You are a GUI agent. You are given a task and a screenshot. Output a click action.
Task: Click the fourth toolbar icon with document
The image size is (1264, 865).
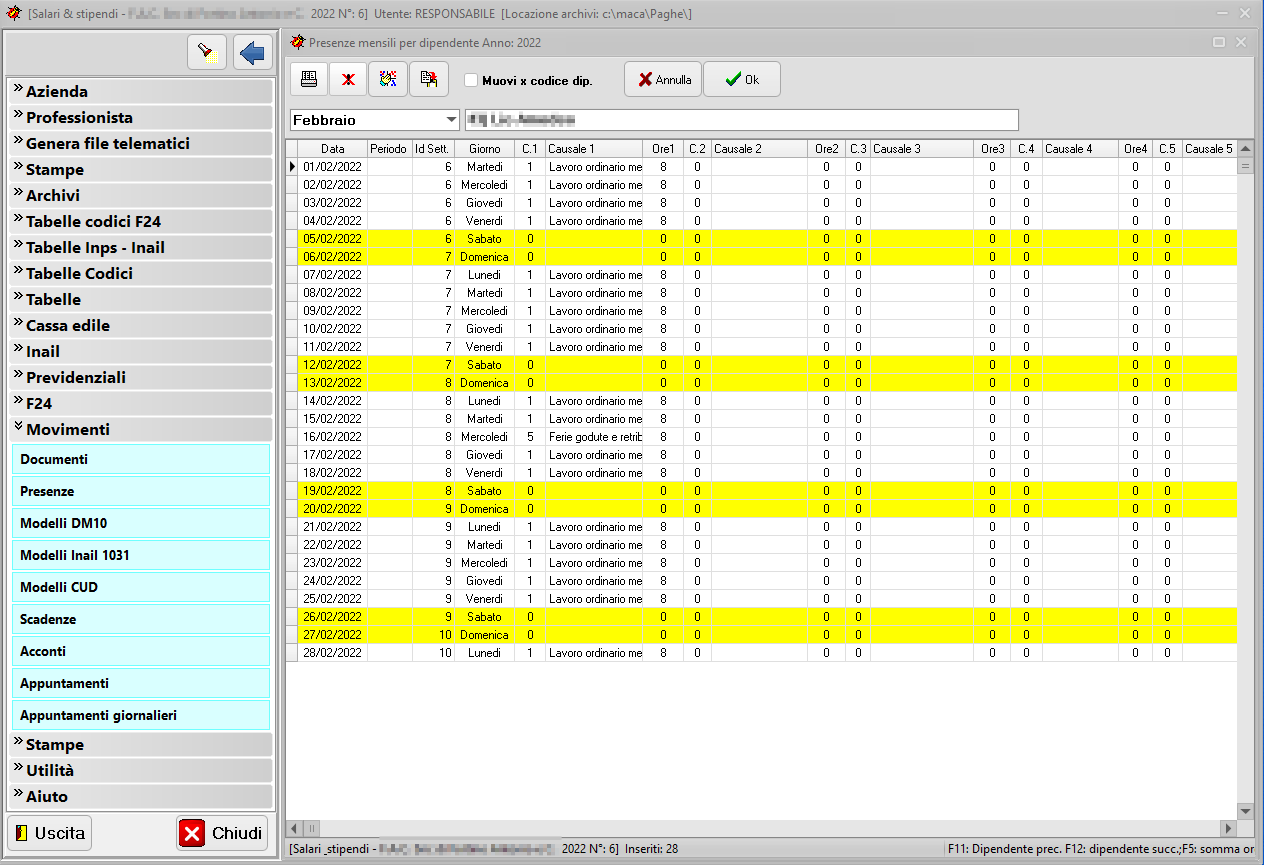pyautogui.click(x=428, y=79)
